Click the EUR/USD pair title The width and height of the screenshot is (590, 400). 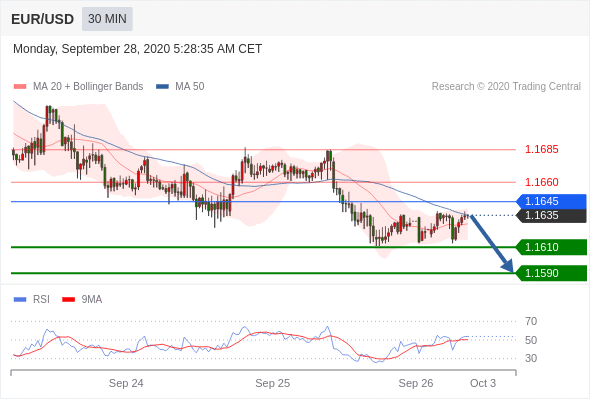[43, 19]
